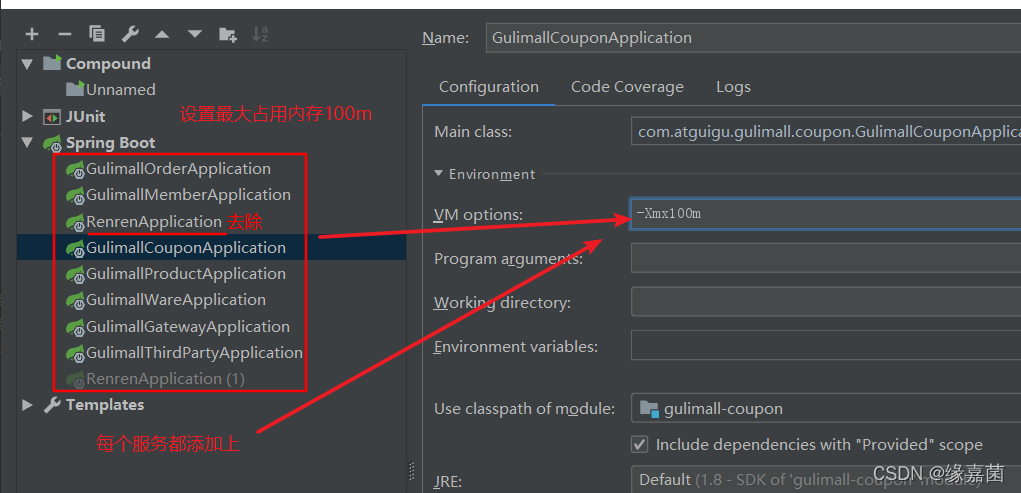The width and height of the screenshot is (1021, 493).
Task: Select GulimallThirdPartyApplication configuration
Action: click(194, 352)
